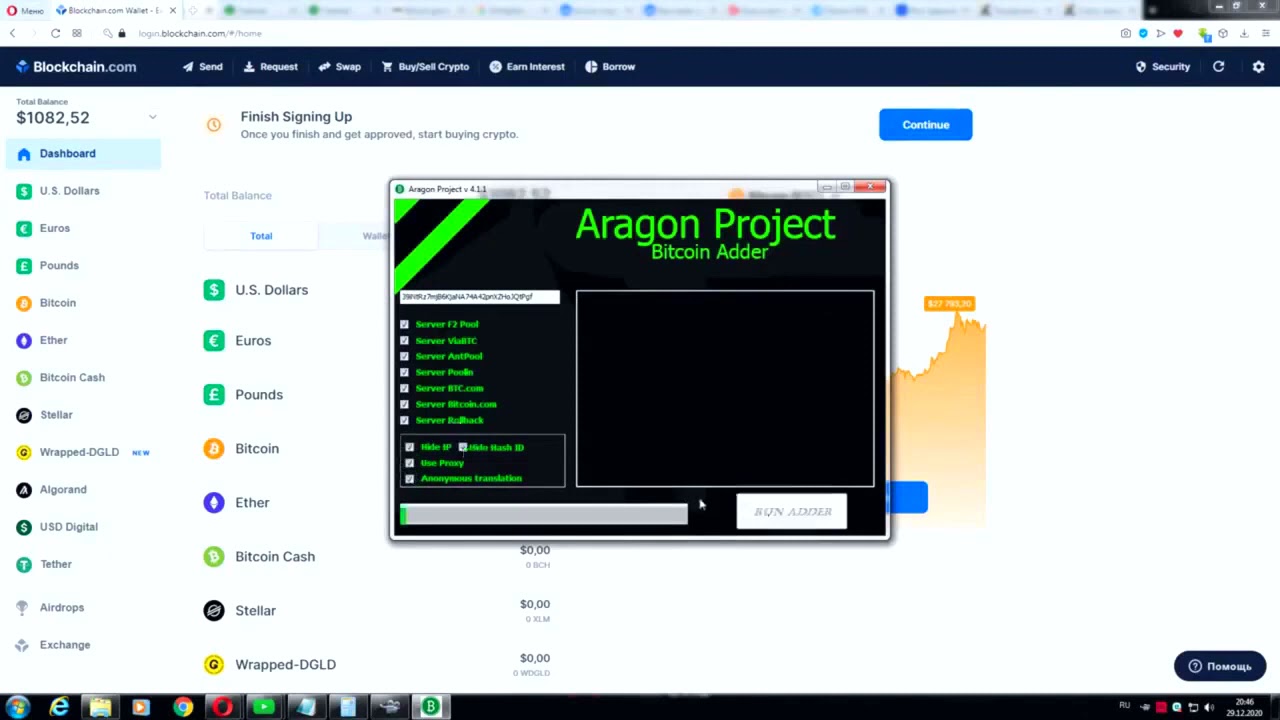Refresh the wallet with the header refresh icon
Viewport: 1280px width, 720px height.
pyautogui.click(x=1218, y=67)
